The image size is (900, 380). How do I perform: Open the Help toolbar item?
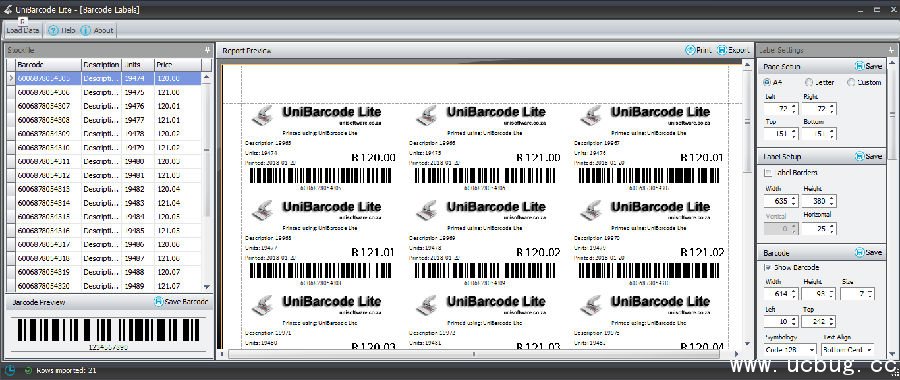[61, 30]
